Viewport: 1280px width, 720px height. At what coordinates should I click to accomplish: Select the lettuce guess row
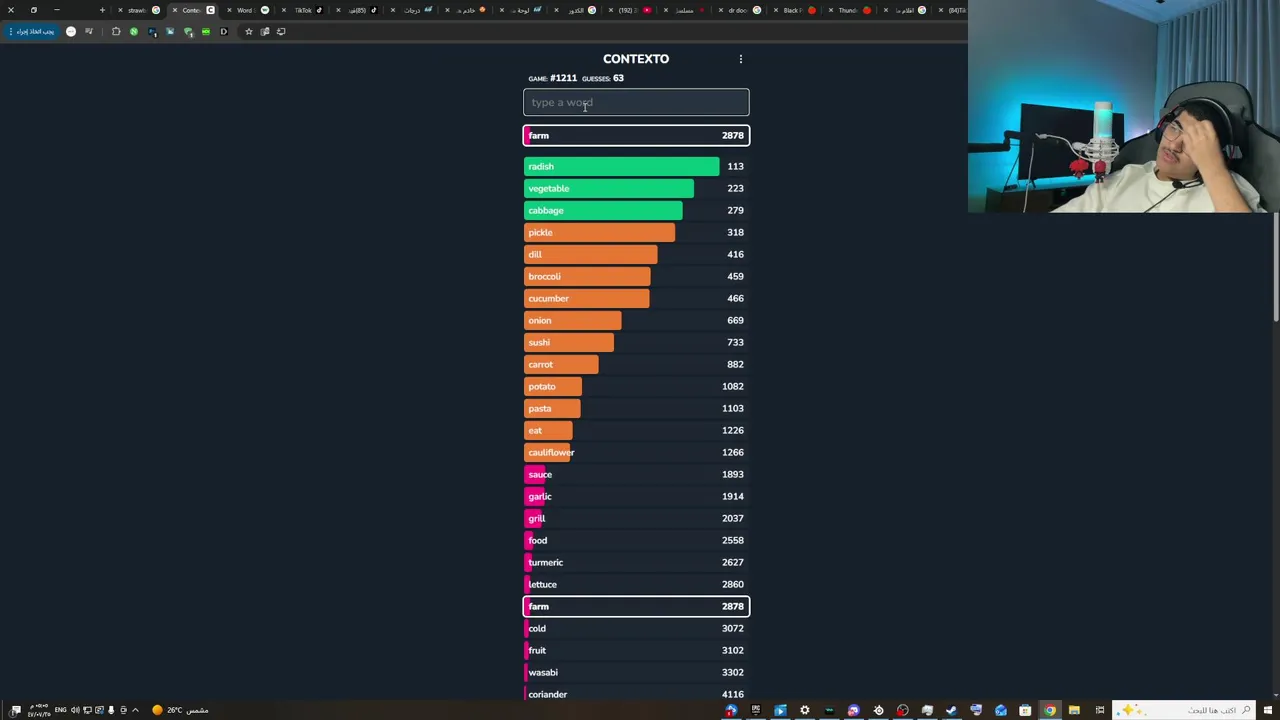pos(636,584)
